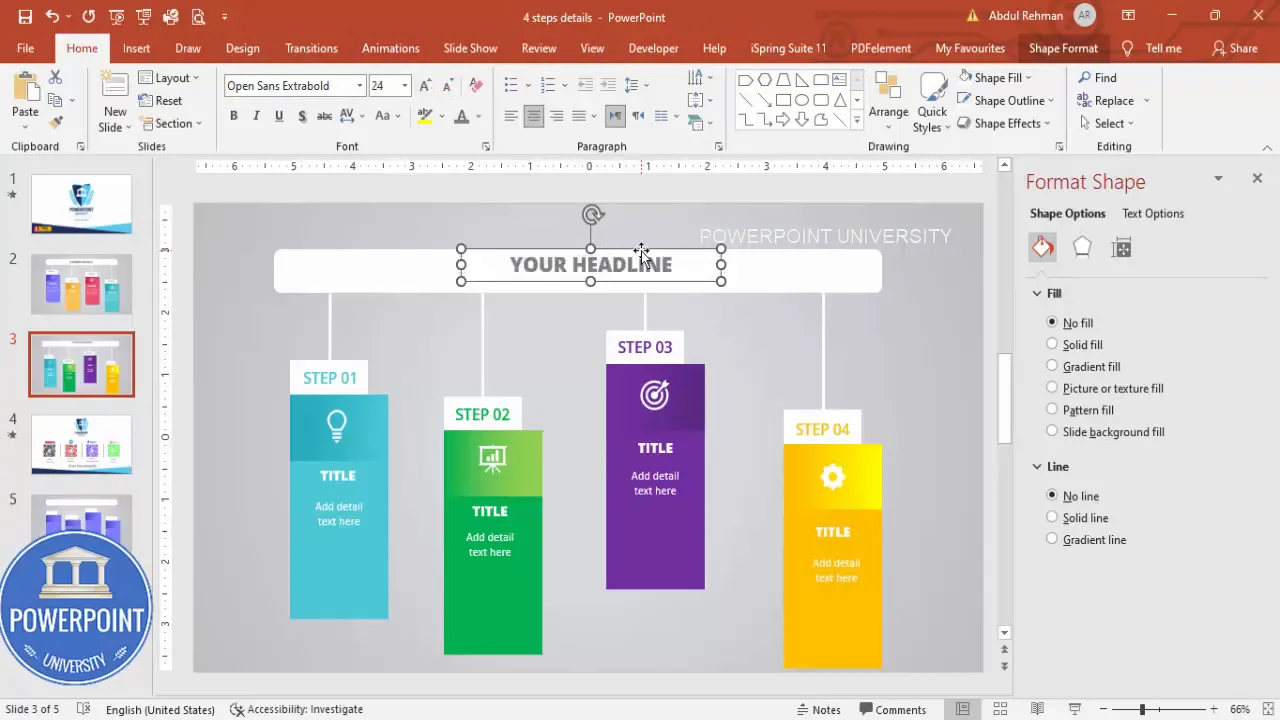Image resolution: width=1280 pixels, height=720 pixels.
Task: Select the No line radio button
Action: [1052, 496]
